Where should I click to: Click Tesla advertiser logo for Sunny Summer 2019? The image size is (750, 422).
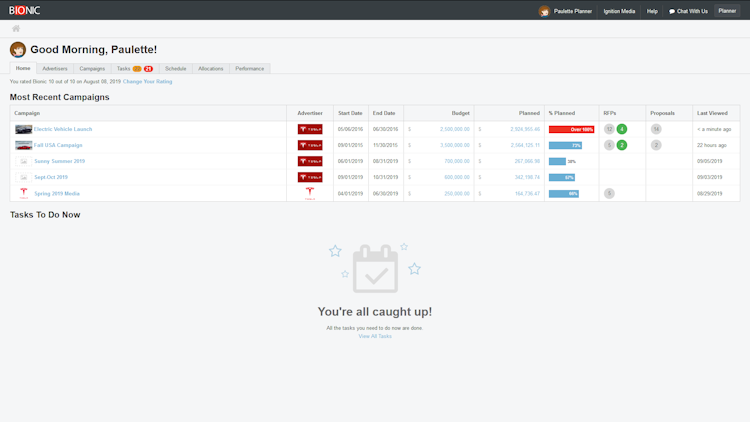[x=310, y=161]
